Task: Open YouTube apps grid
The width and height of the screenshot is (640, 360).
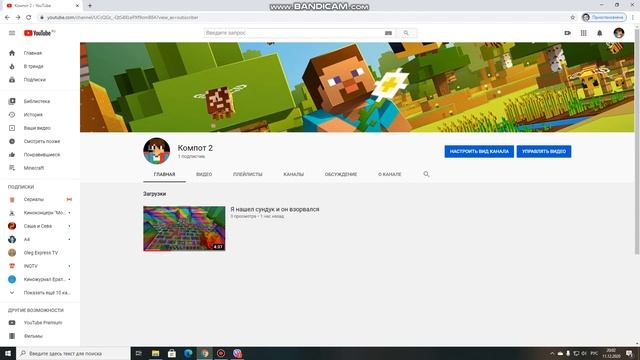Action: tap(584, 33)
